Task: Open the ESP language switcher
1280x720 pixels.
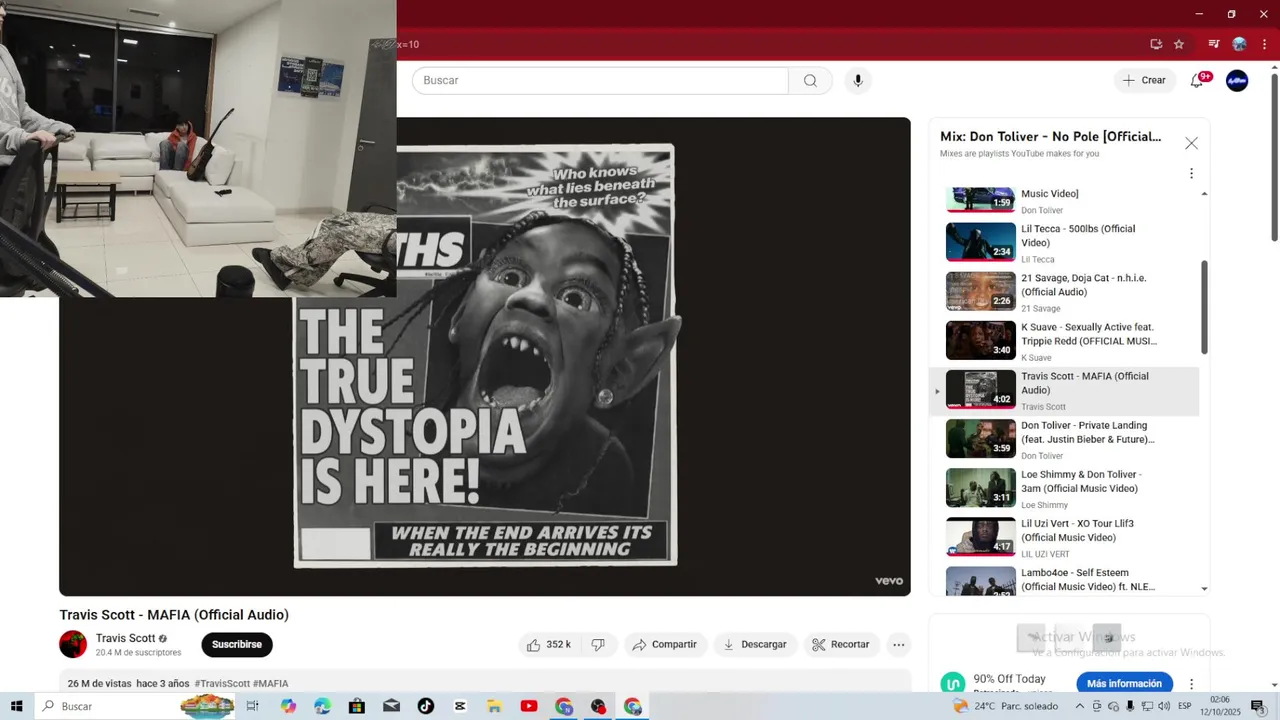Action: [1185, 706]
